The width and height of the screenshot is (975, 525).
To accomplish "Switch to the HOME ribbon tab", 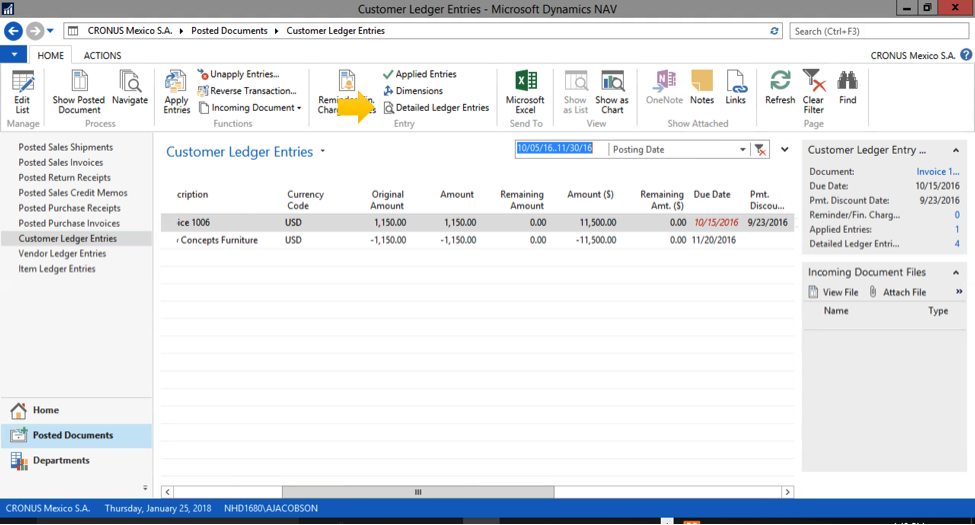I will tap(50, 55).
